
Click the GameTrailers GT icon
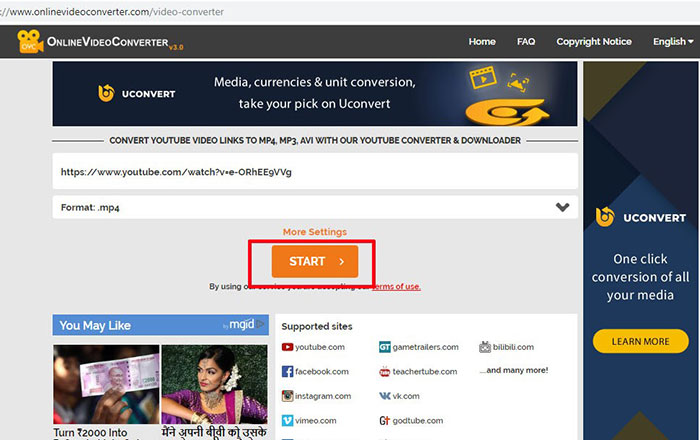pyautogui.click(x=384, y=347)
